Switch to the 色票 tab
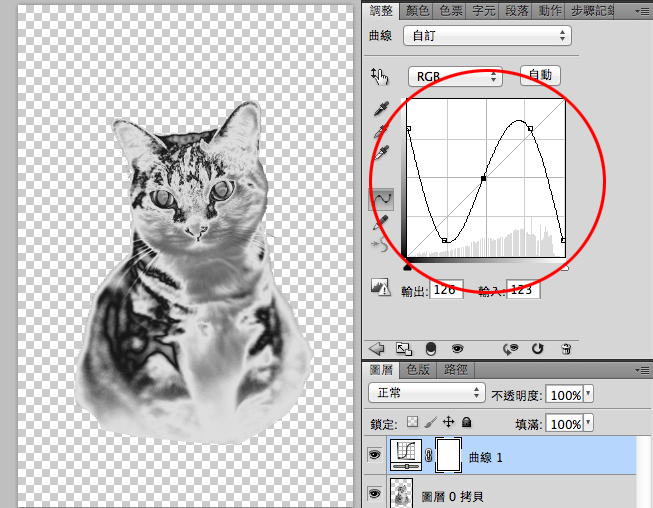Image resolution: width=653 pixels, height=508 pixels. [x=451, y=11]
